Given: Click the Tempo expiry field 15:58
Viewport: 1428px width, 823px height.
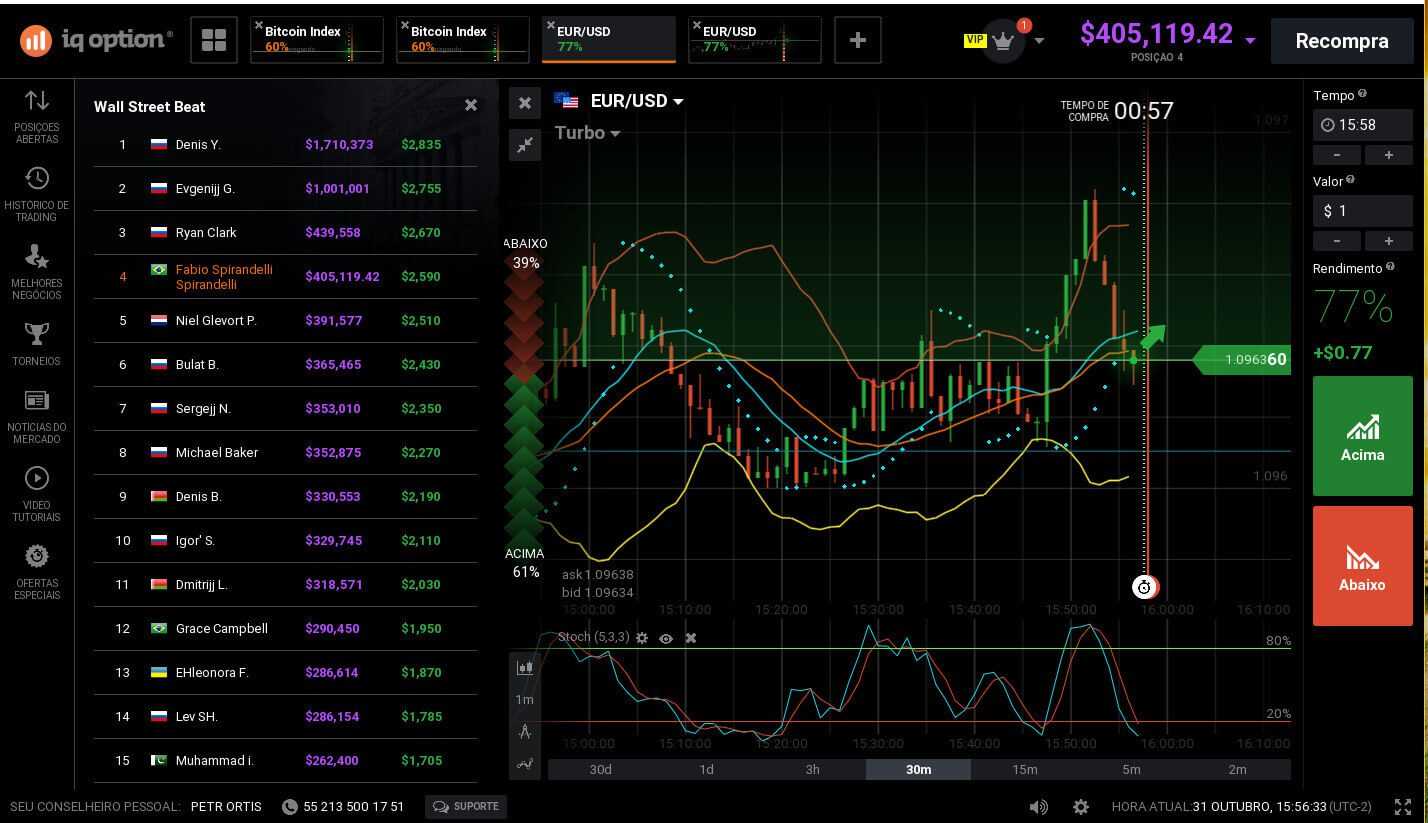Looking at the screenshot, I should point(1362,125).
